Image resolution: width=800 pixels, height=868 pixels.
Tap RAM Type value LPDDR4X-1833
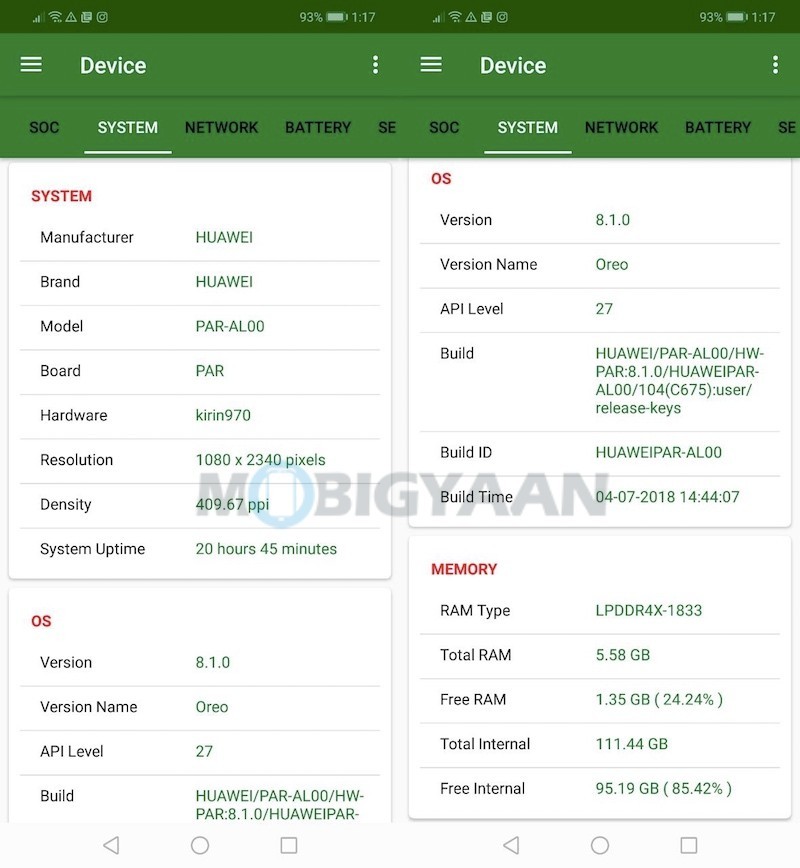pos(648,610)
